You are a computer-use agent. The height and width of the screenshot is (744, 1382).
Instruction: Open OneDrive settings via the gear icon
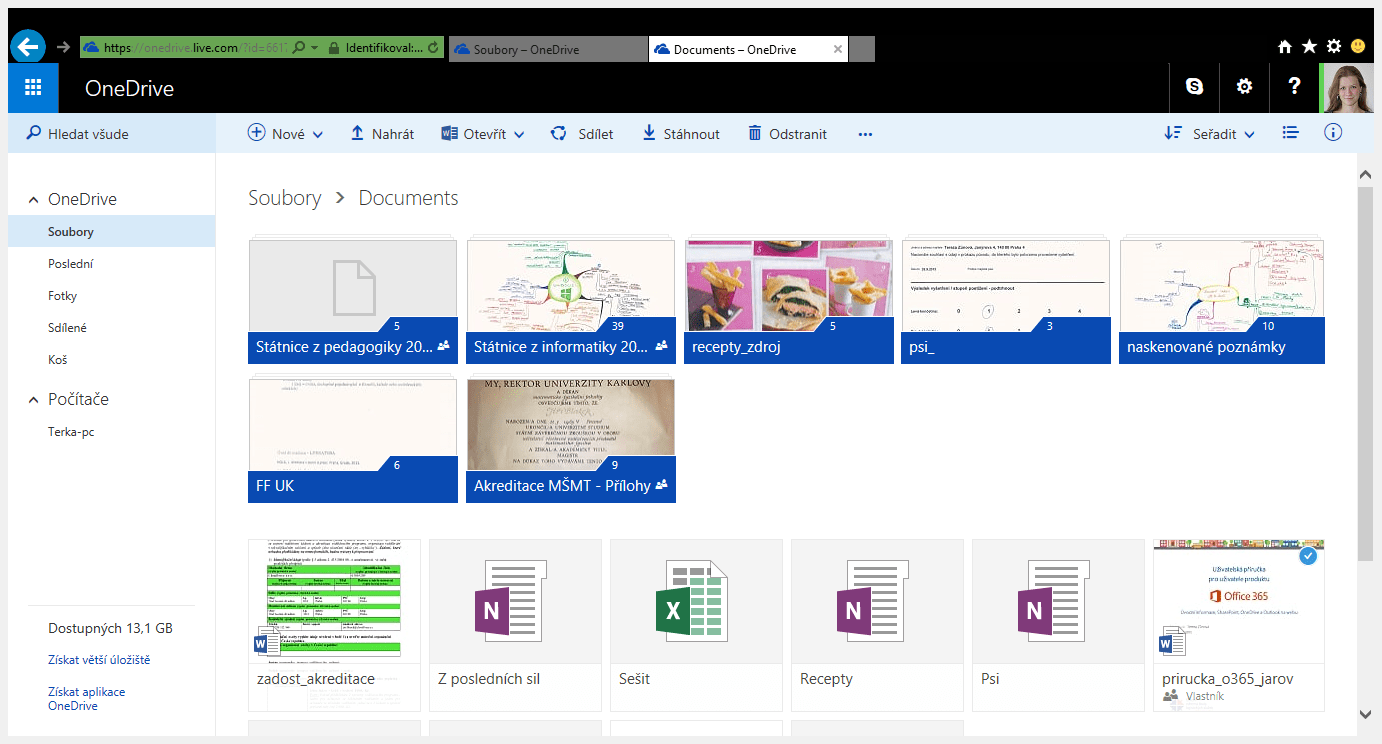(1244, 88)
